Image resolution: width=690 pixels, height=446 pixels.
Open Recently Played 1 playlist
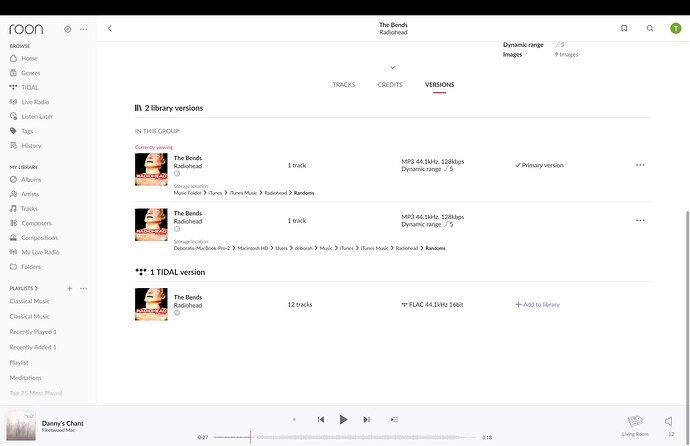pyautogui.click(x=33, y=332)
